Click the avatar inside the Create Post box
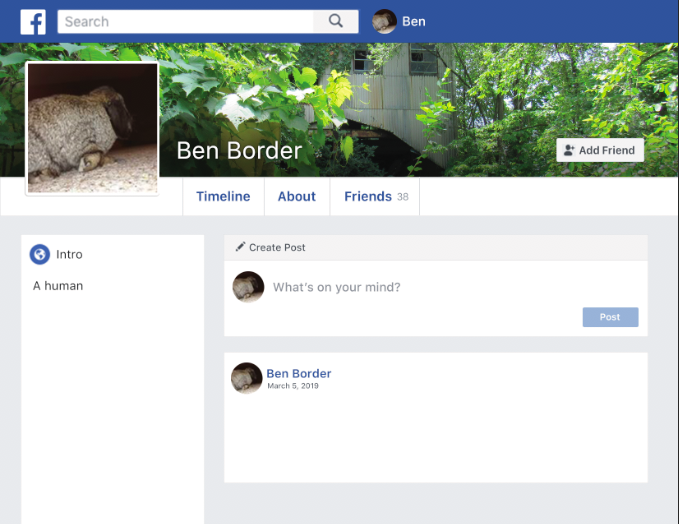 point(249,287)
